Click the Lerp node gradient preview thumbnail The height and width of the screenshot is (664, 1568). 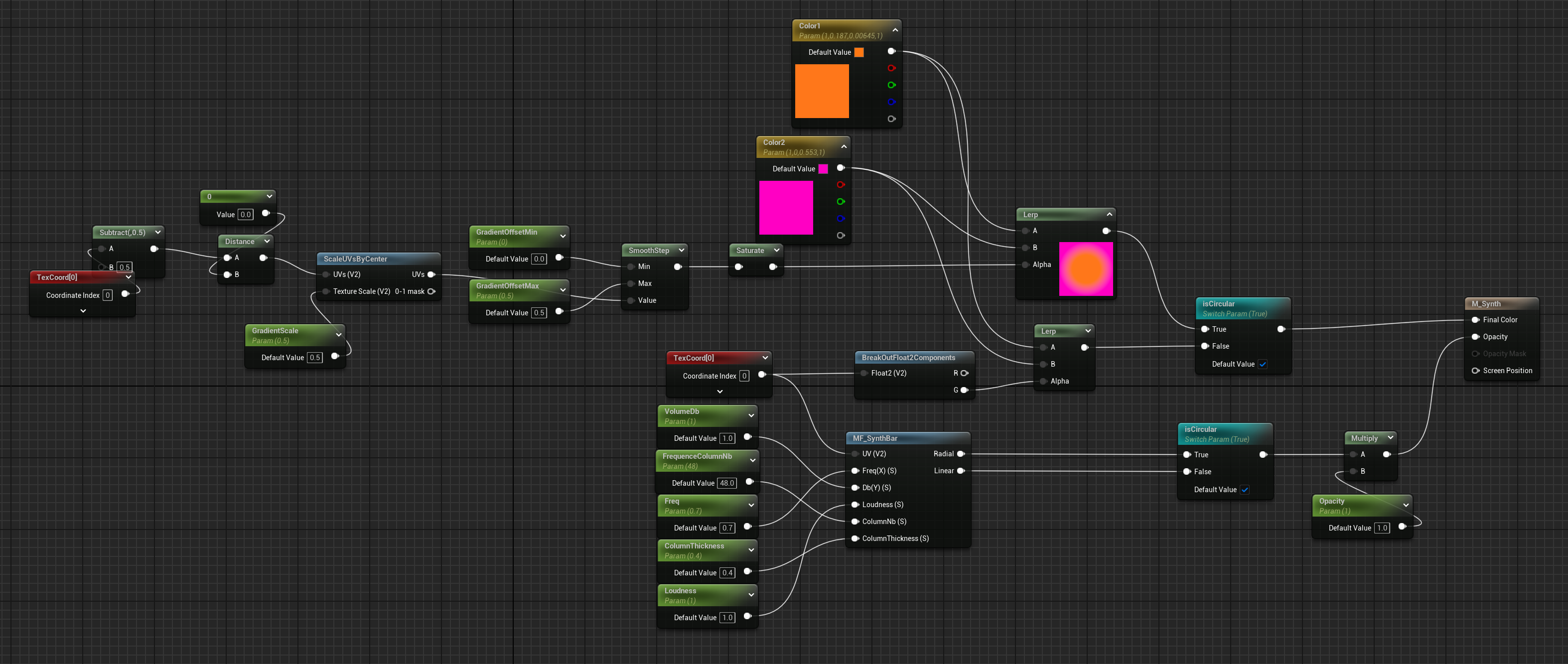[1086, 269]
